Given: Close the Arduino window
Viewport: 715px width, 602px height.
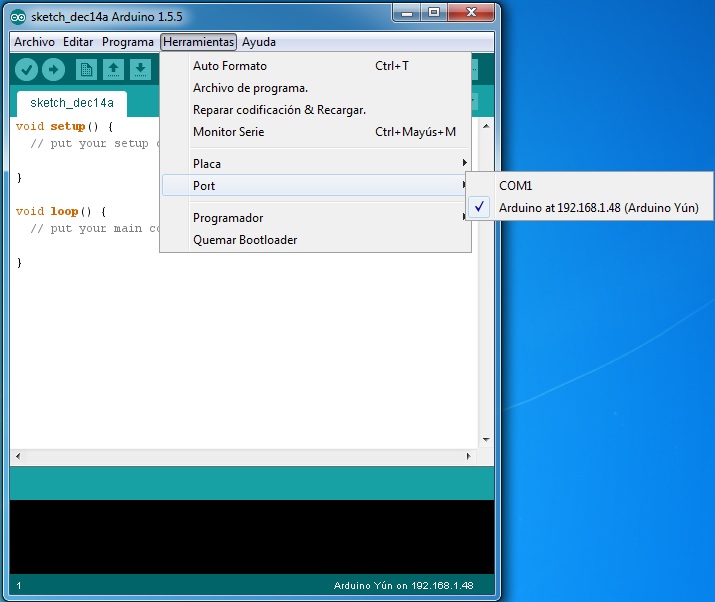Looking at the screenshot, I should coord(471,12).
